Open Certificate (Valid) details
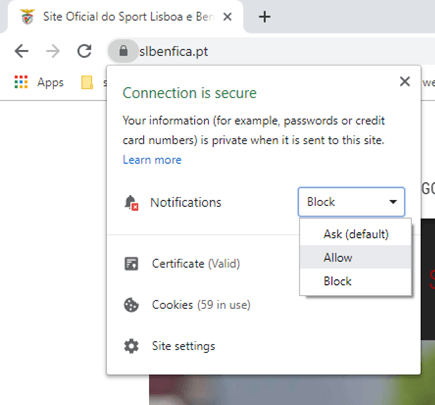This screenshot has height=405, width=435. (x=196, y=264)
